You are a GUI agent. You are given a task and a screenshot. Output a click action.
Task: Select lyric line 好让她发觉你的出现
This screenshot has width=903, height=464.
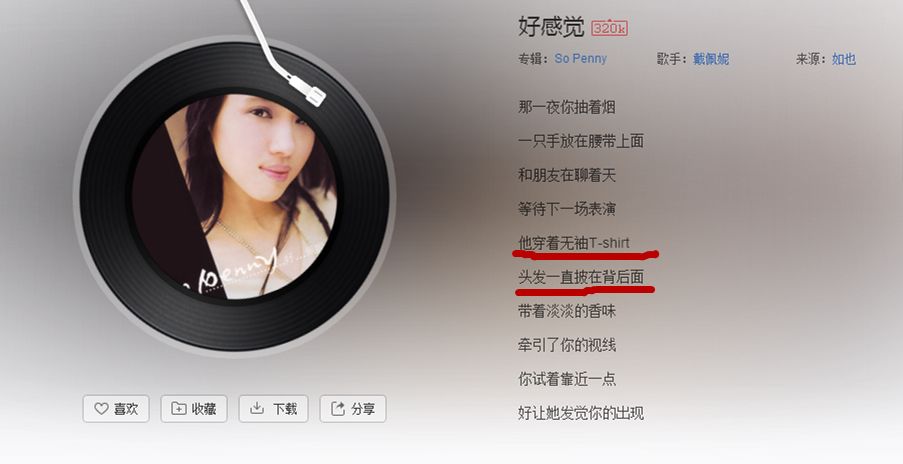[x=580, y=413]
